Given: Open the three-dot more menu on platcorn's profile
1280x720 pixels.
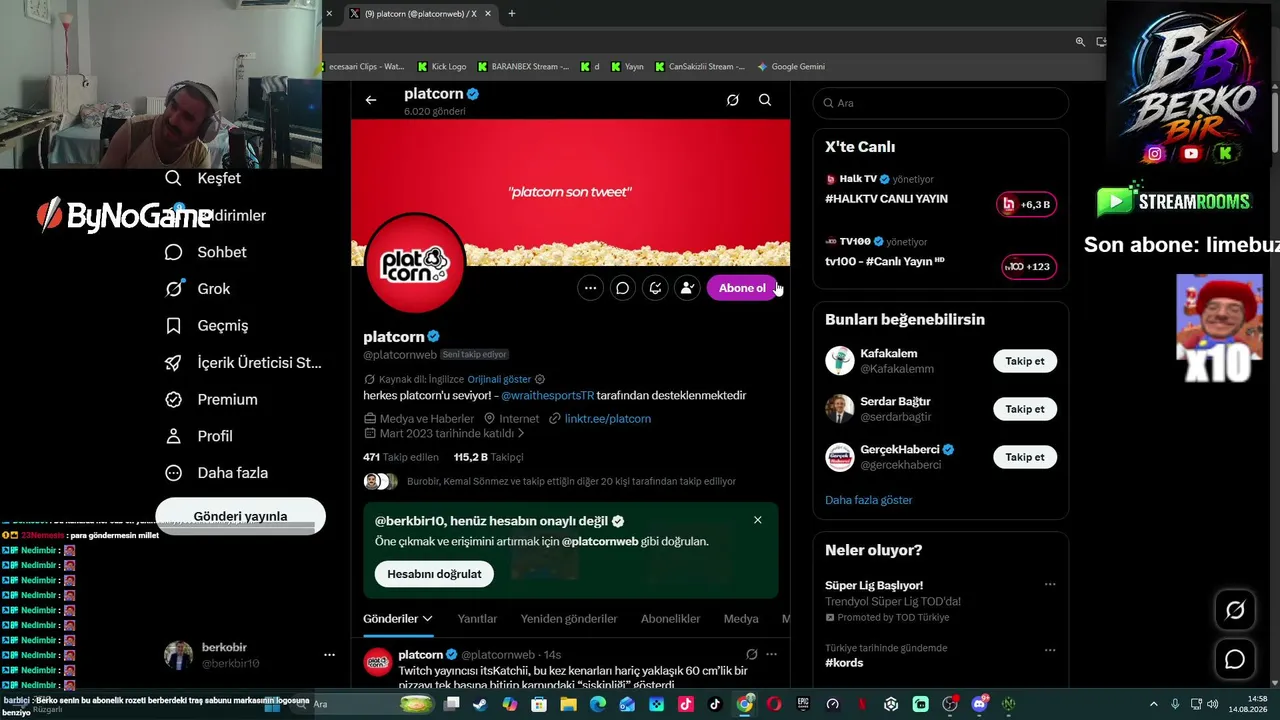Looking at the screenshot, I should pyautogui.click(x=591, y=288).
